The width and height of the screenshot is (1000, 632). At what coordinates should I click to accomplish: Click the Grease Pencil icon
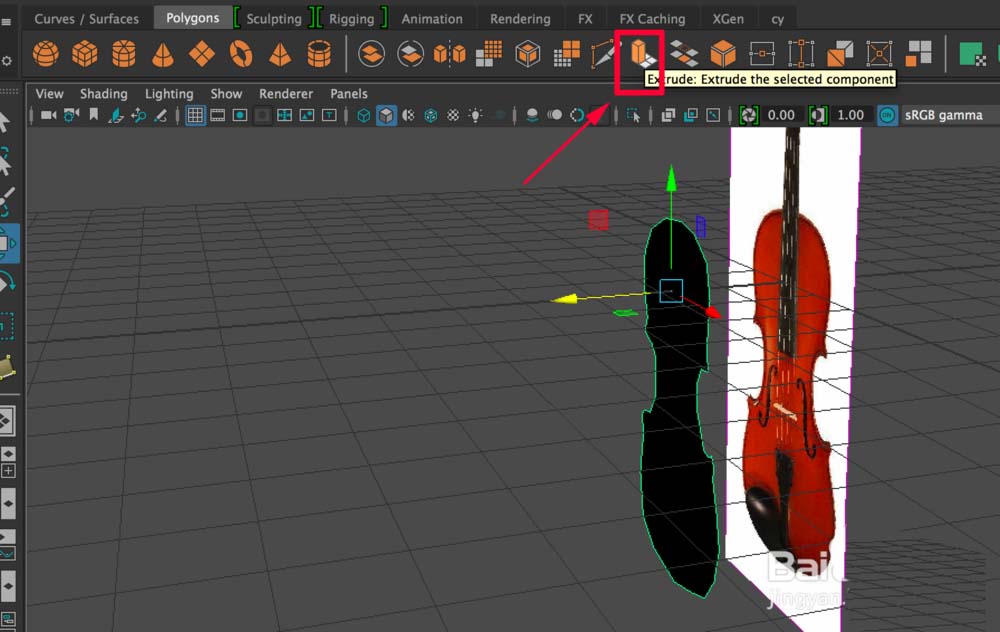(x=161, y=115)
